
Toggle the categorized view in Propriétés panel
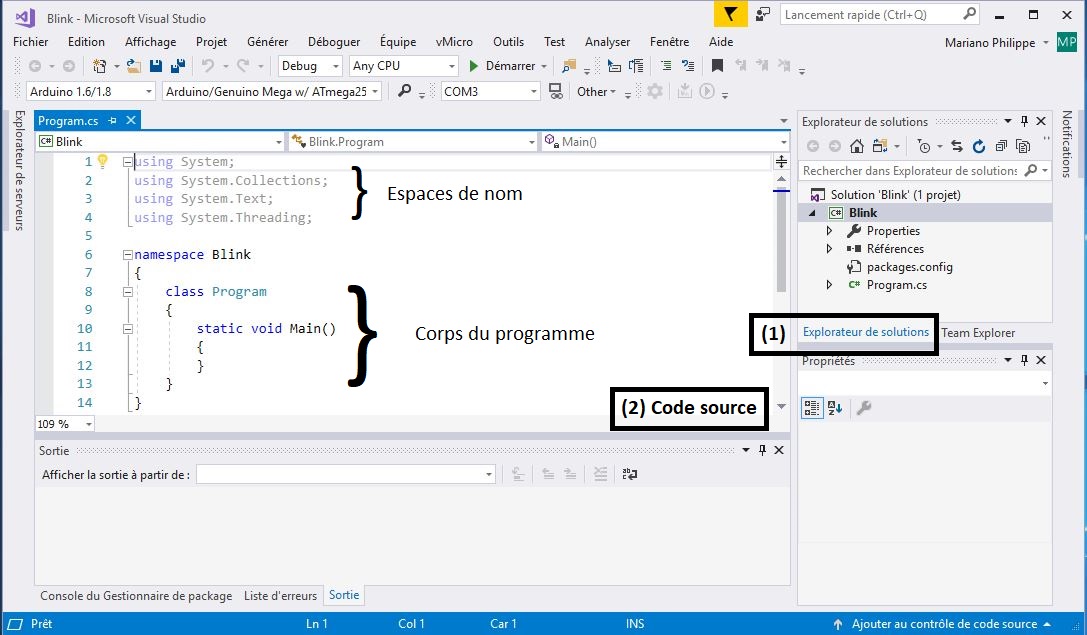(x=812, y=408)
